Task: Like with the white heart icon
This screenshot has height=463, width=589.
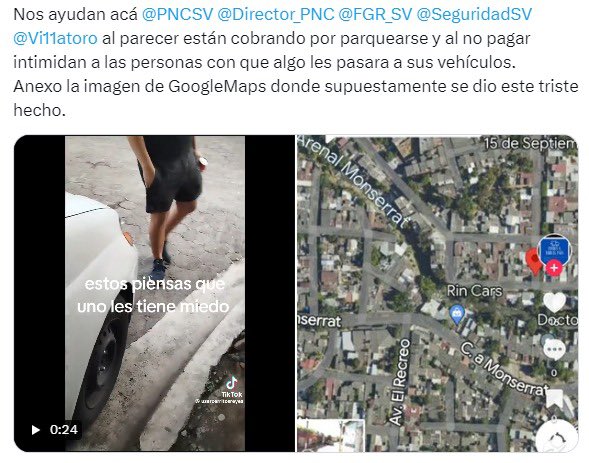Action: click(554, 302)
